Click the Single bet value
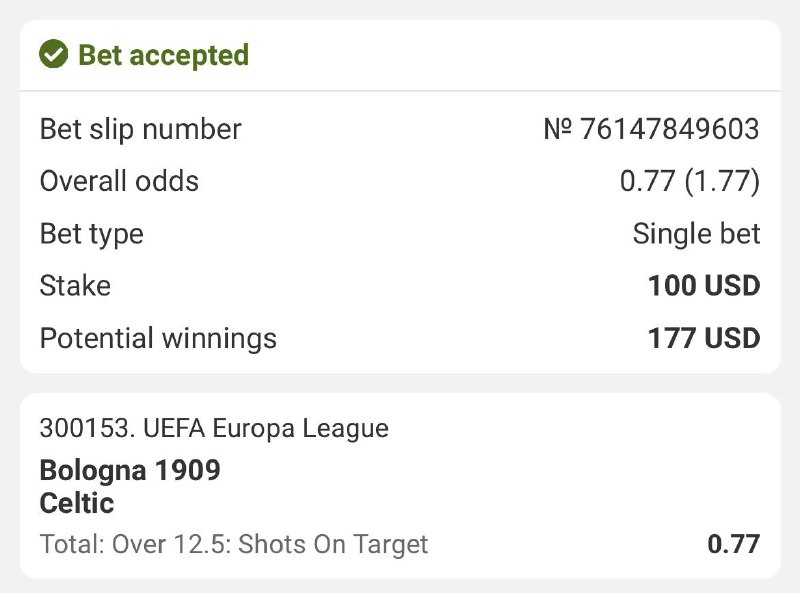The image size is (800, 593). pyautogui.click(x=696, y=234)
